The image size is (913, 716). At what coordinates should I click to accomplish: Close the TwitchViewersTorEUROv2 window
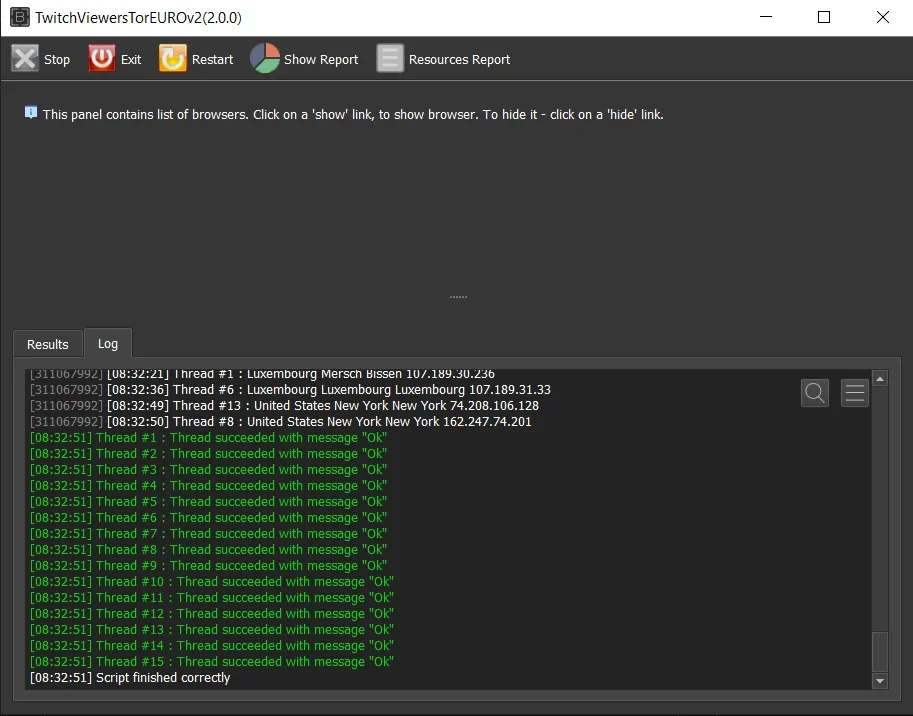883,17
